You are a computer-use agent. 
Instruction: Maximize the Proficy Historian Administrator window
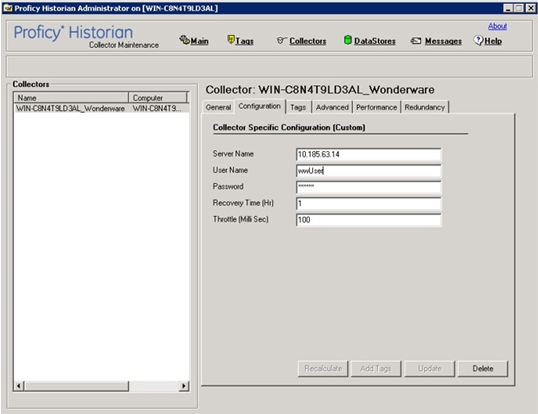pos(519,8)
